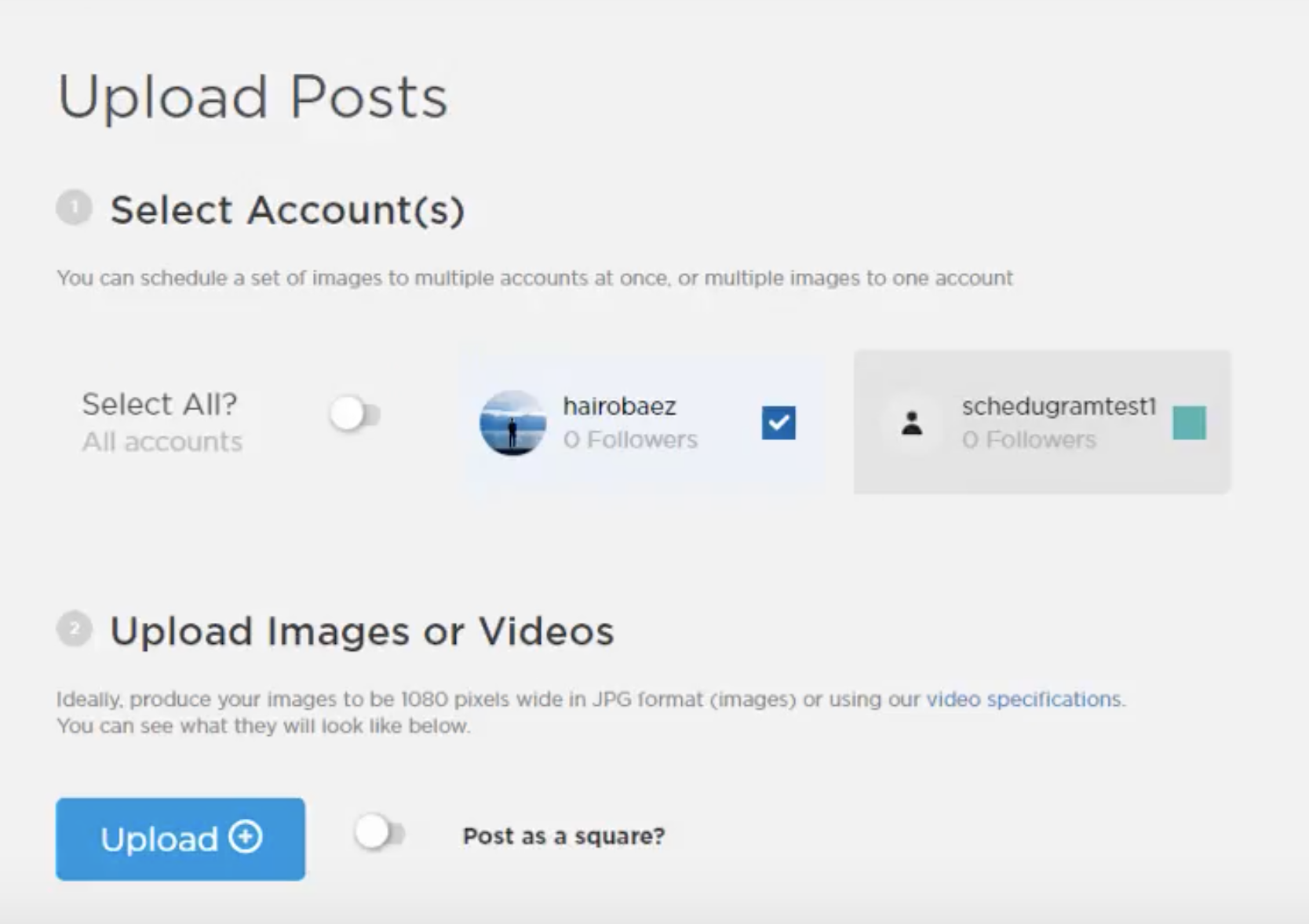Click the schedugramtest1 account name
Image resolution: width=1309 pixels, height=924 pixels.
1059,406
